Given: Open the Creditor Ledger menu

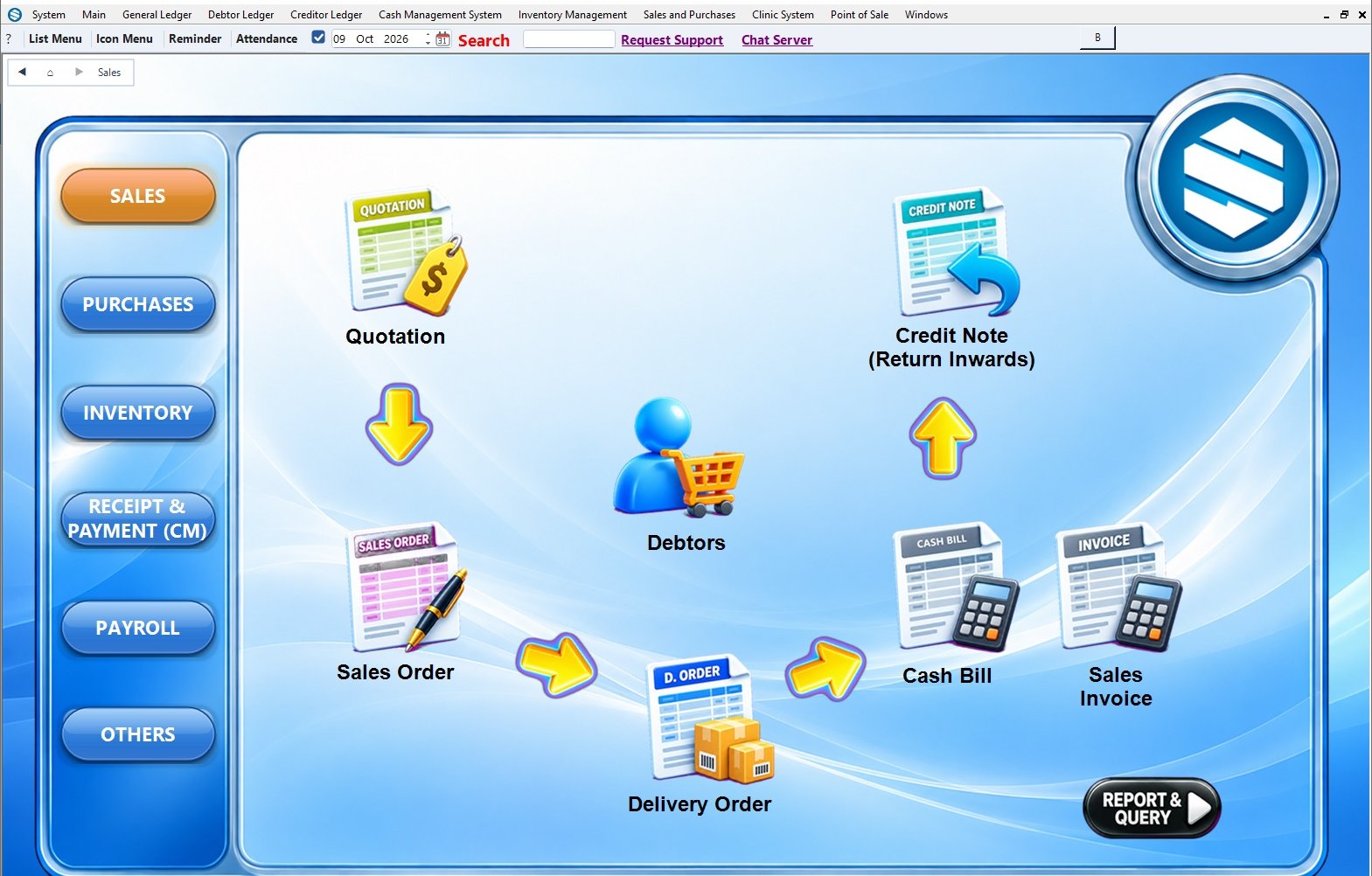Looking at the screenshot, I should pyautogui.click(x=326, y=15).
